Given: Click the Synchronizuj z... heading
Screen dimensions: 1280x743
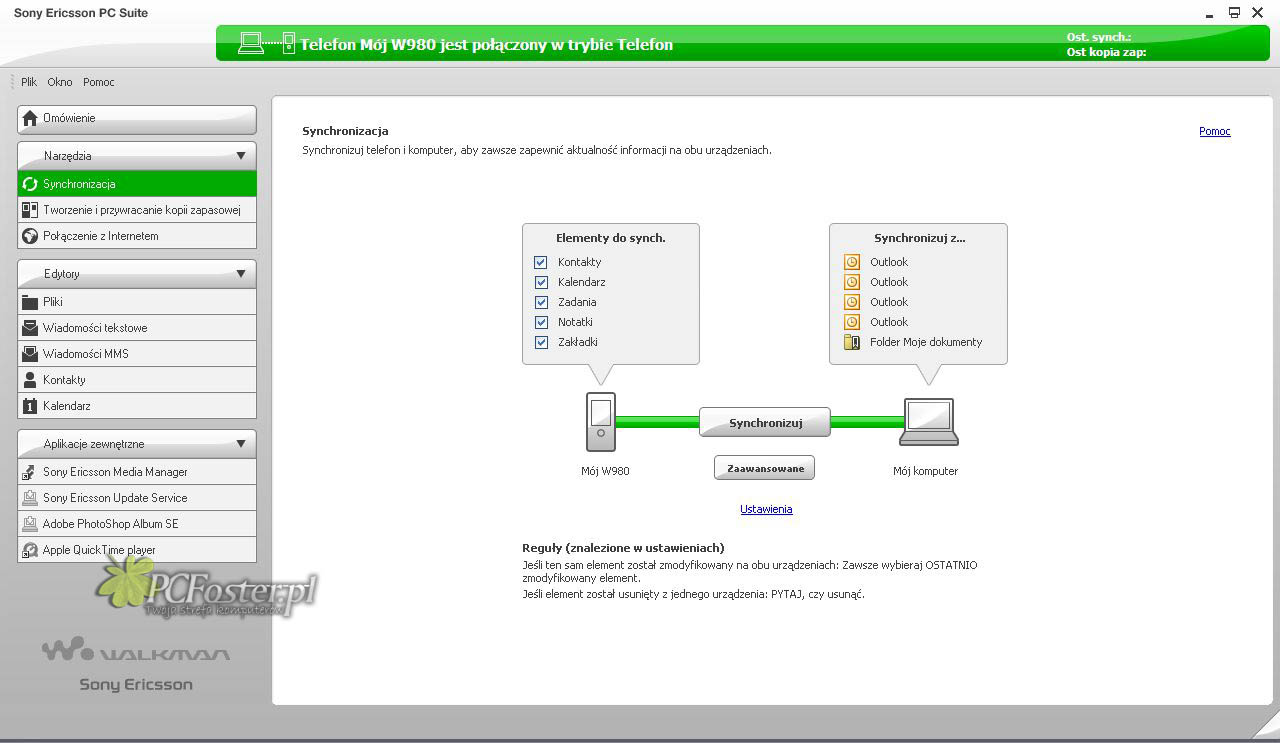Looking at the screenshot, I should point(920,238).
